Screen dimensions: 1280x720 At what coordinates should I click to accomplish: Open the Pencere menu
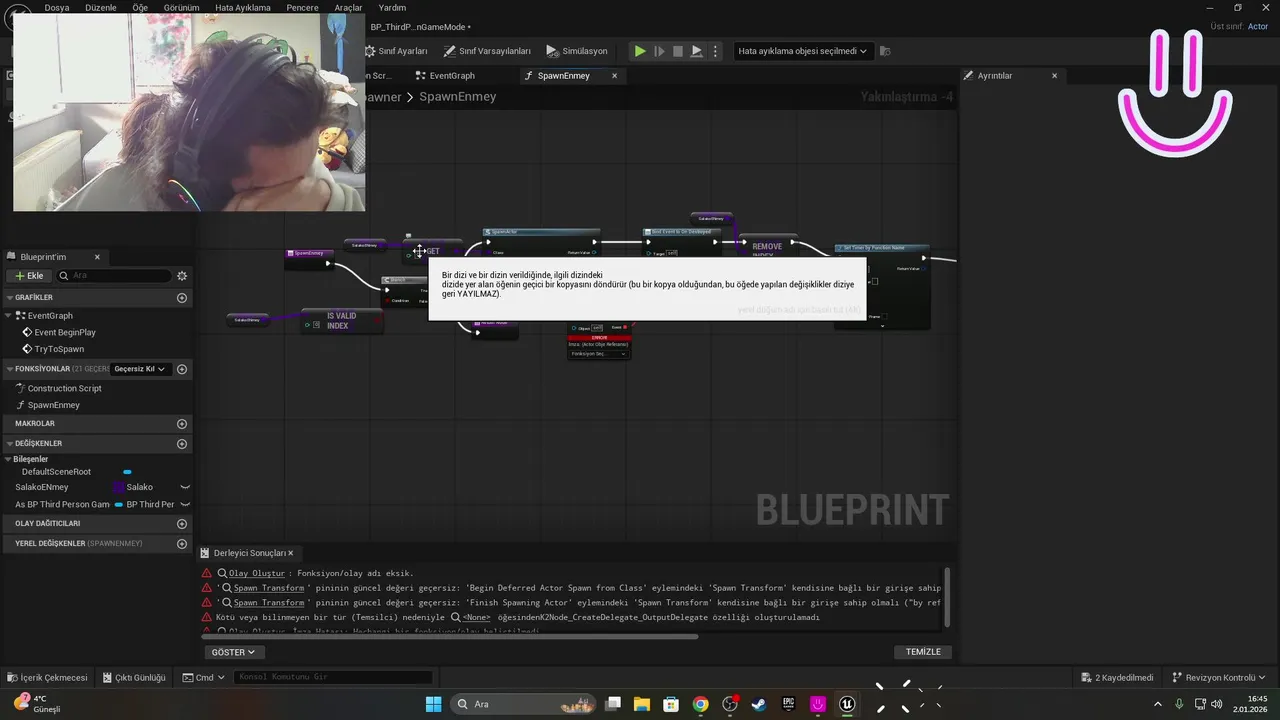[x=302, y=7]
